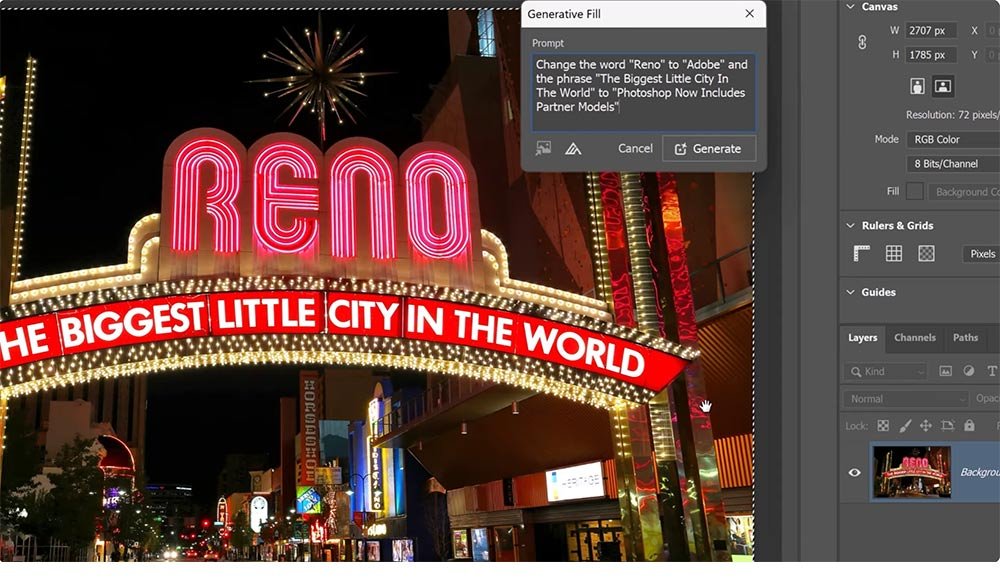
Task: Click the Generate button
Action: click(708, 148)
